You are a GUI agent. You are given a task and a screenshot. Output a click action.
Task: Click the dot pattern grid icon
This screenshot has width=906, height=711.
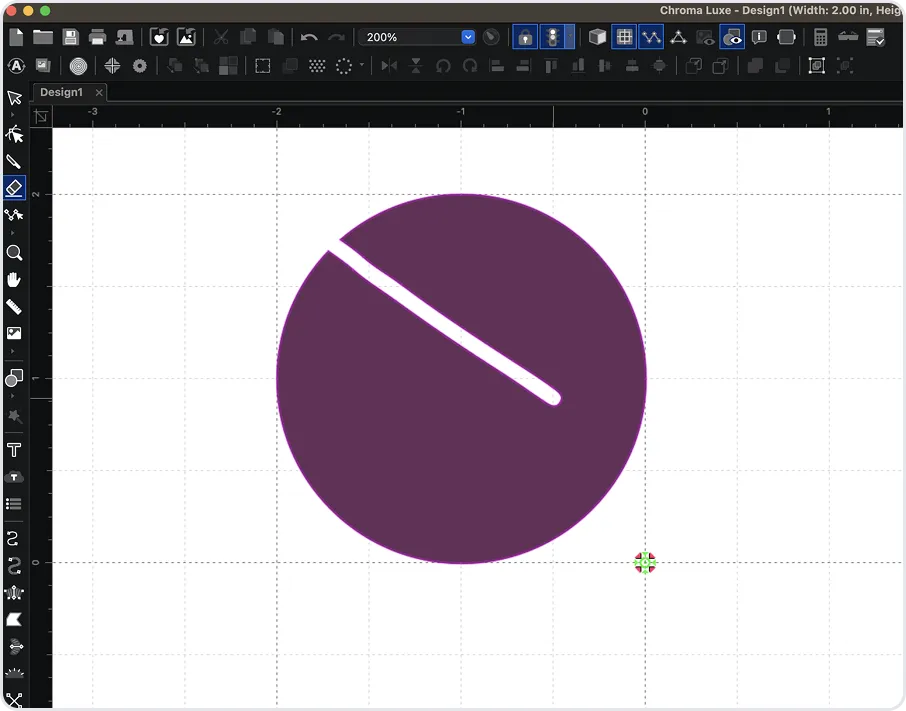[317, 66]
